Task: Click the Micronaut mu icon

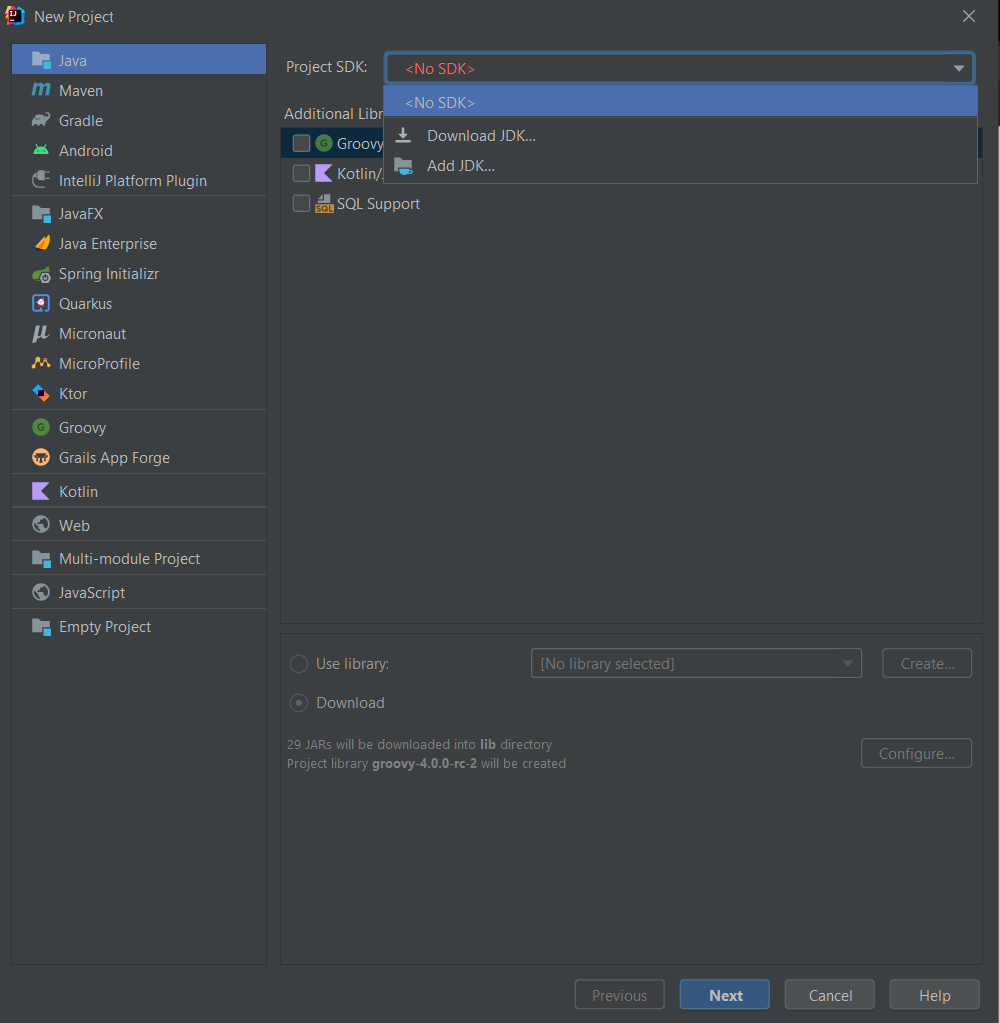Action: point(41,333)
